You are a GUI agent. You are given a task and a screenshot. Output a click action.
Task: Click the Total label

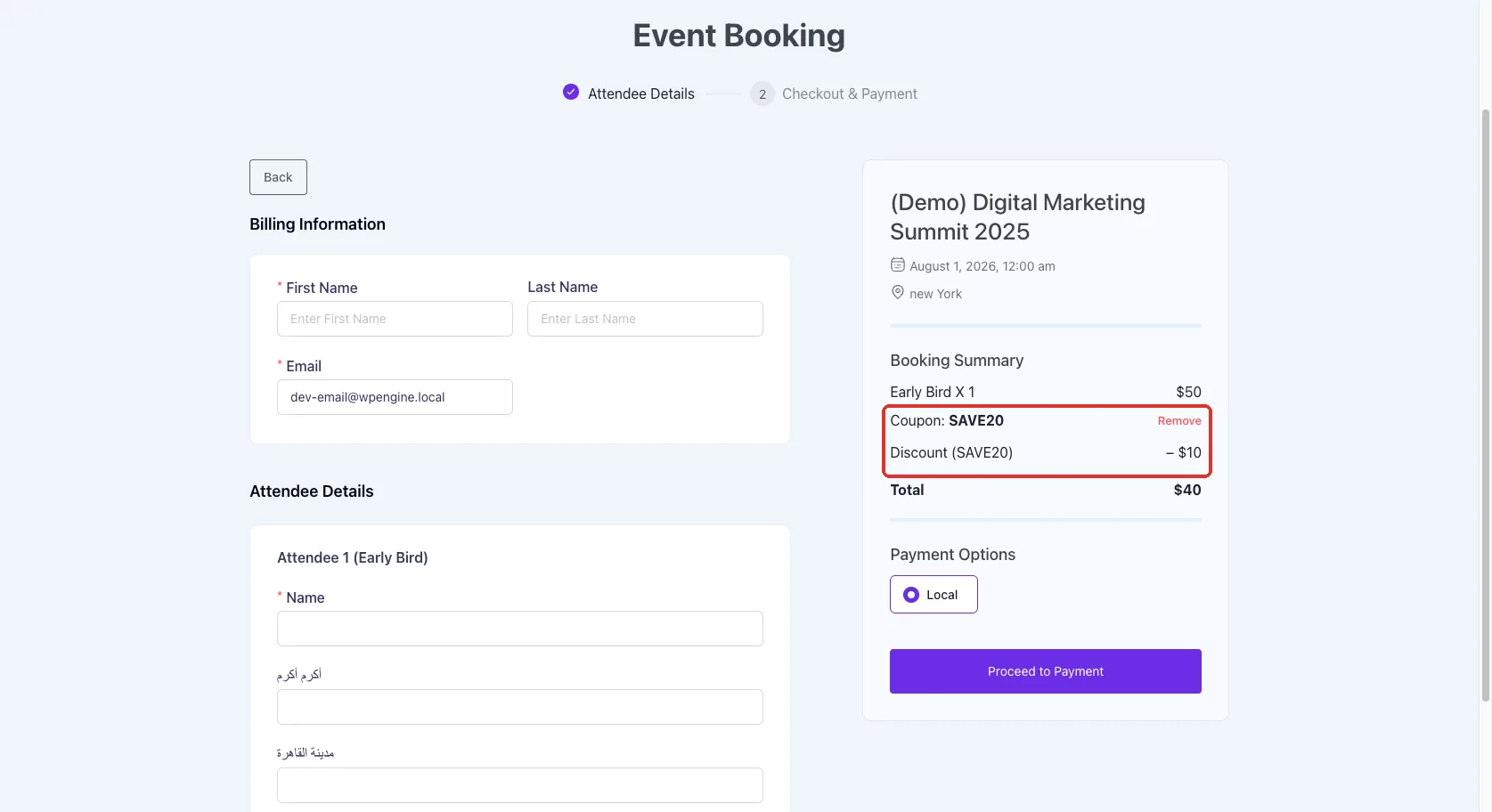pyautogui.click(x=907, y=490)
